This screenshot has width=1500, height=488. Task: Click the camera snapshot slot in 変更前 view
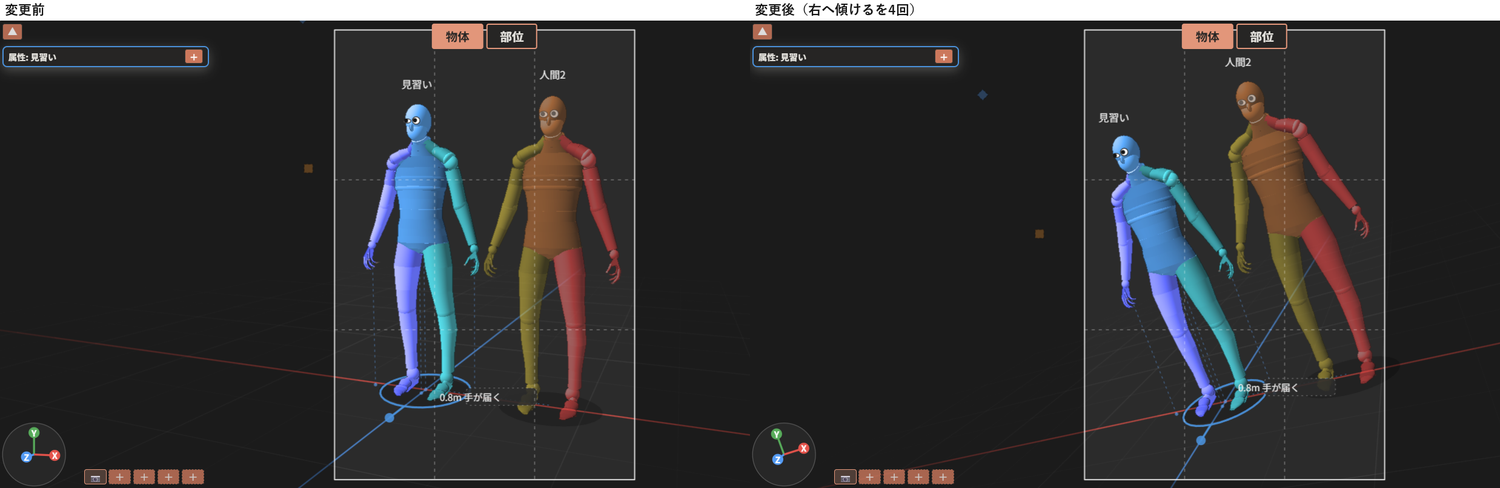[95, 477]
